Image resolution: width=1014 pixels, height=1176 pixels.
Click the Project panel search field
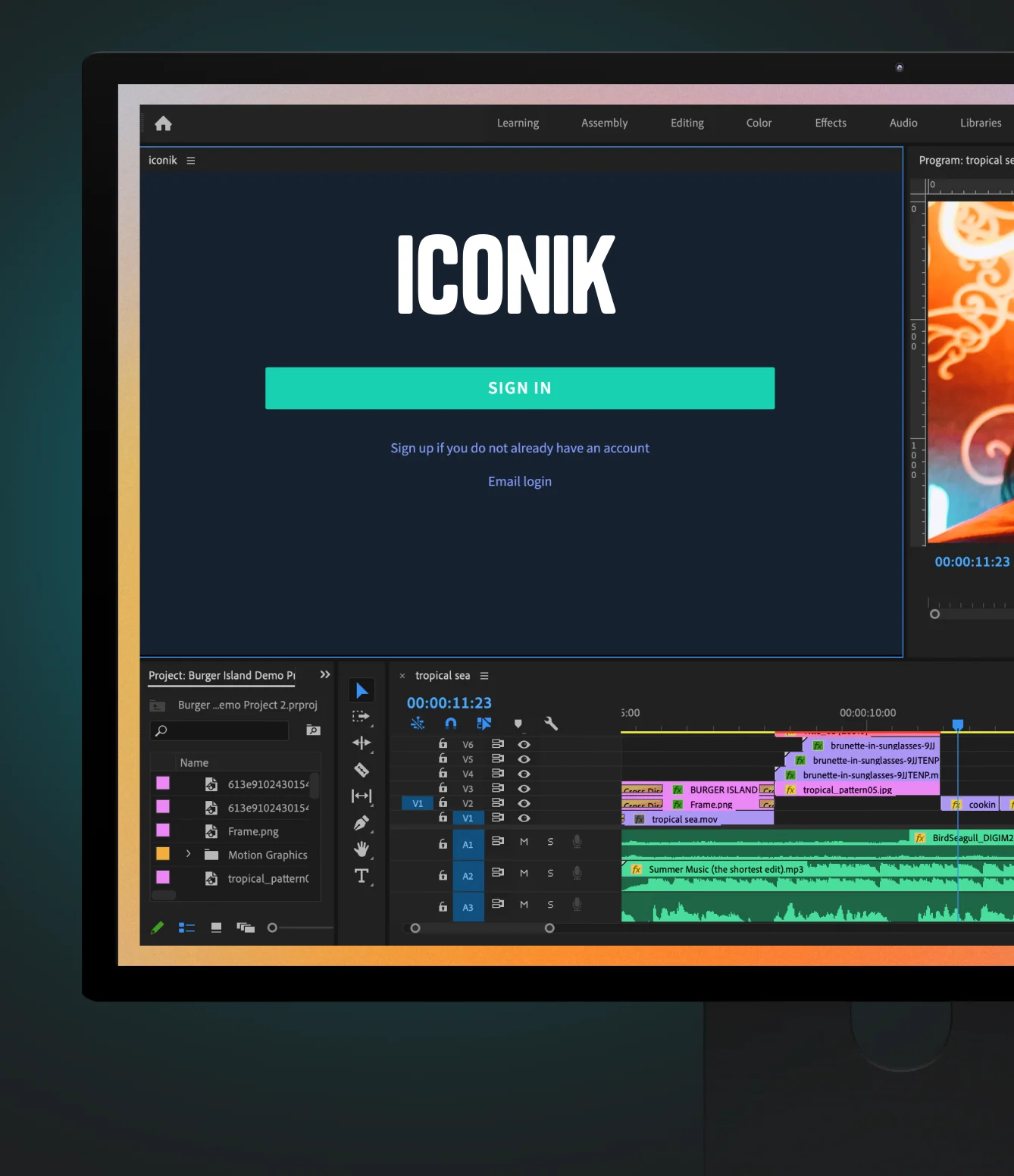[220, 730]
